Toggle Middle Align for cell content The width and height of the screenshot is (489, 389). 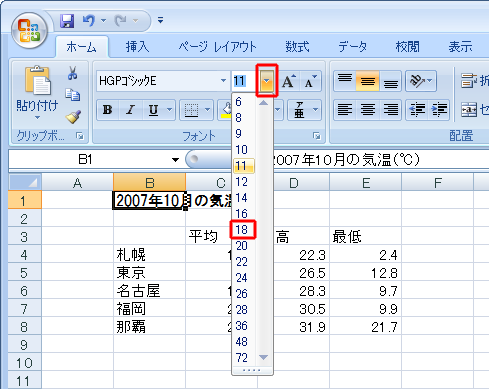click(368, 80)
